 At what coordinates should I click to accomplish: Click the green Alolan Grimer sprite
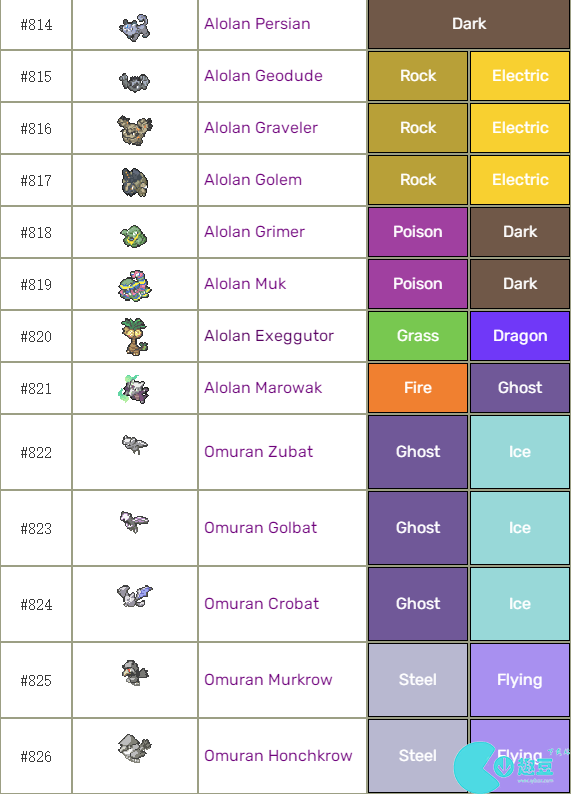pos(134,236)
